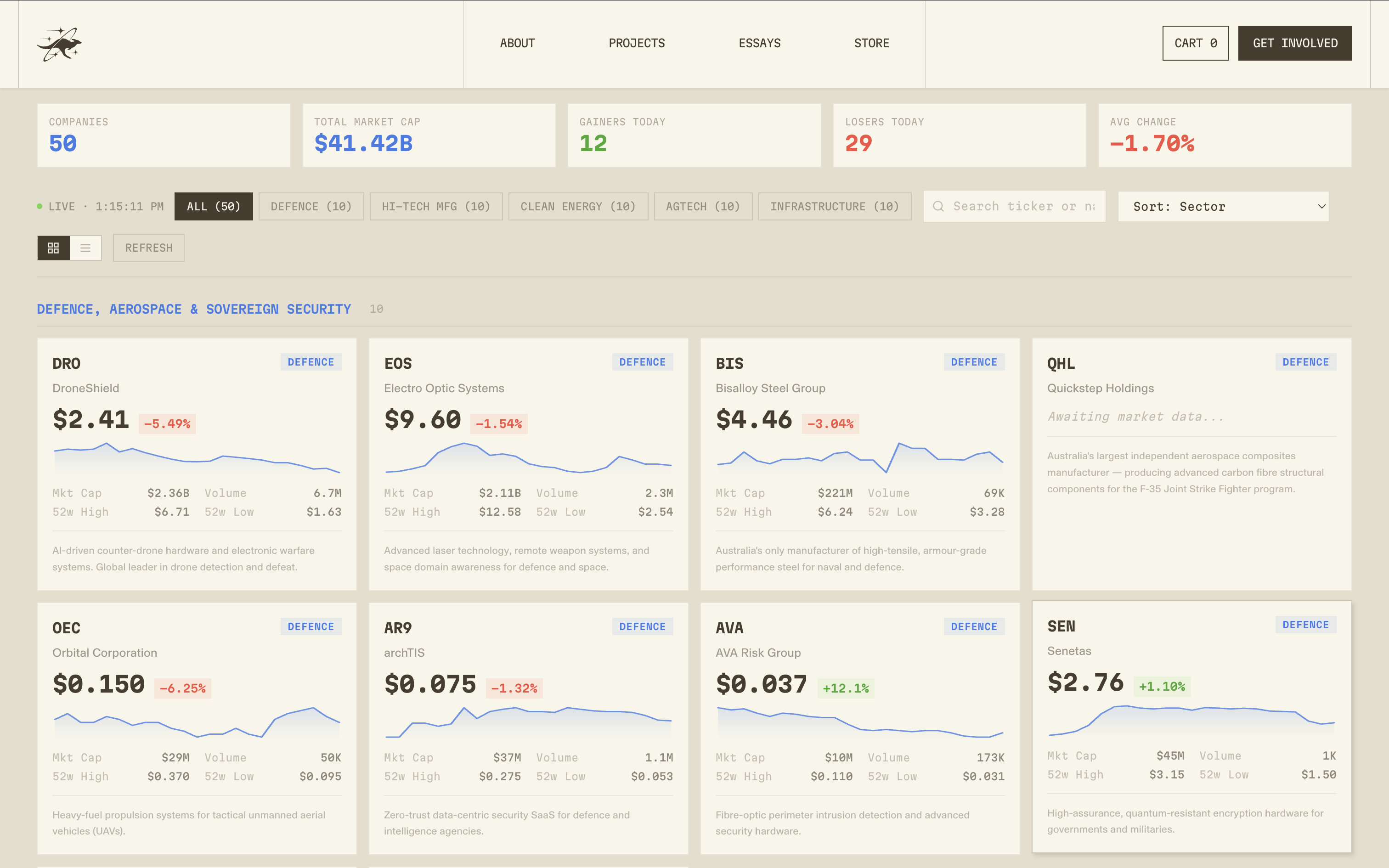Viewport: 1389px width, 868px height.
Task: Click the Losers Today 29 card
Action: coord(959,135)
